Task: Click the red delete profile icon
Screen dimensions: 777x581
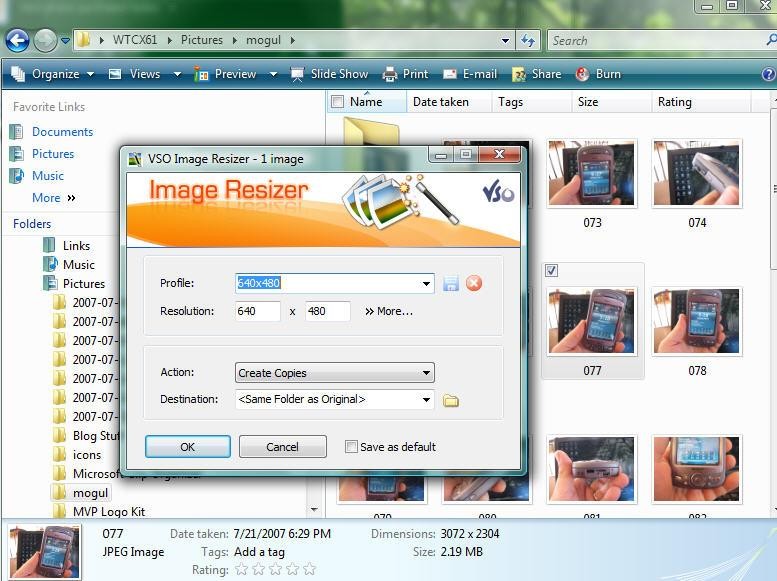Action: click(474, 284)
